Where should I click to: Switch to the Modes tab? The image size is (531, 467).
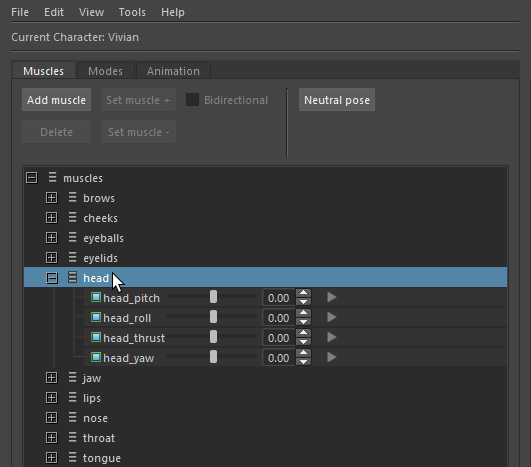coord(105,71)
